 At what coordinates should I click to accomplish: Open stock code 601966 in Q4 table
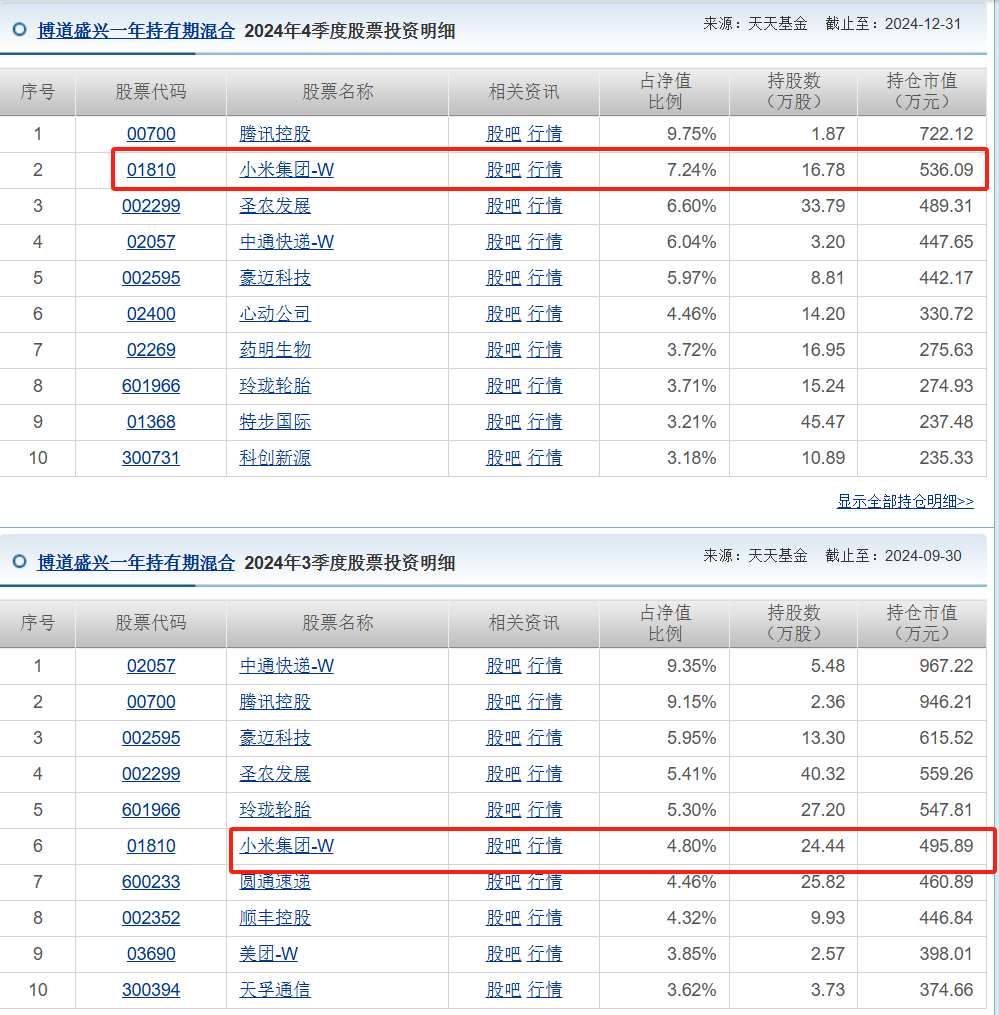coord(151,386)
